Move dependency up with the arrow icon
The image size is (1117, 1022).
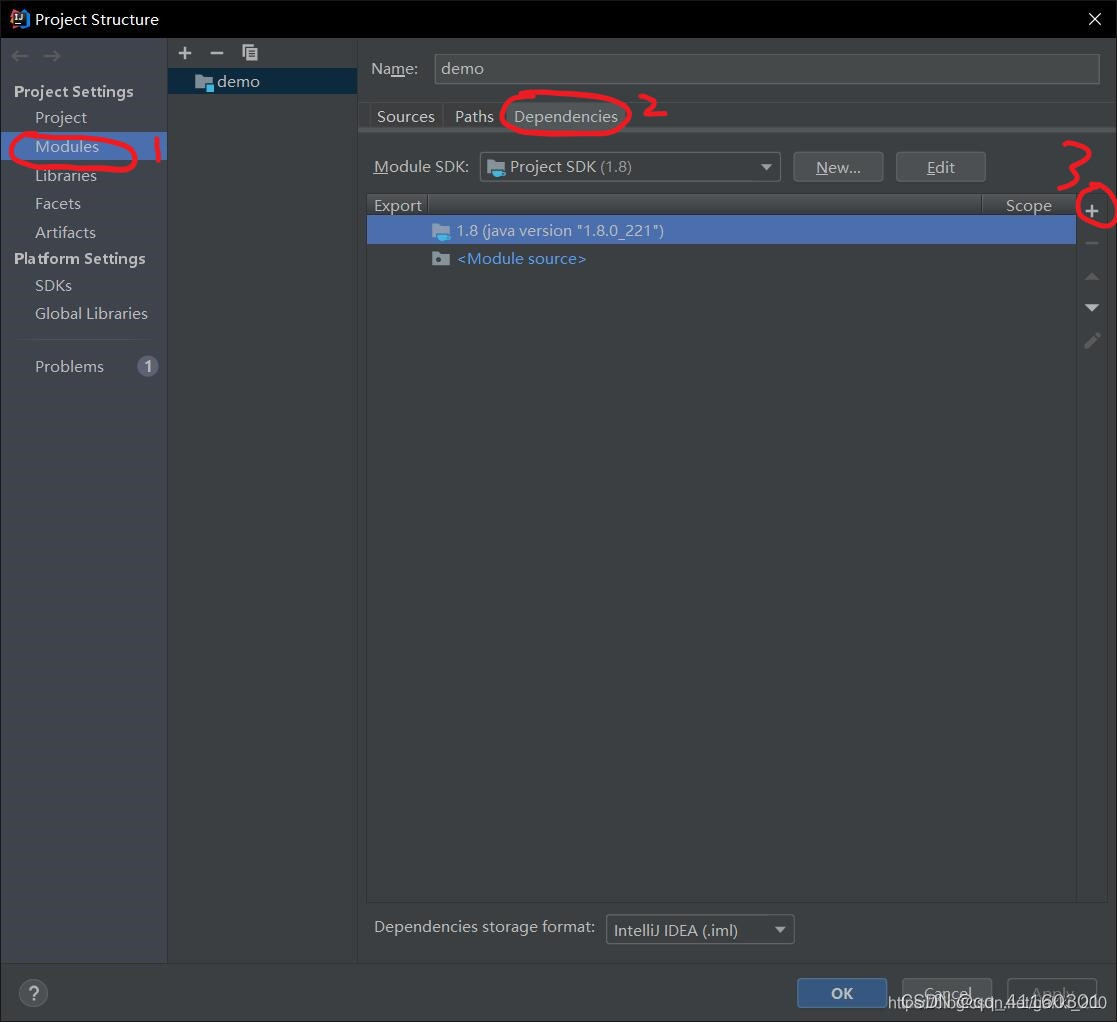[1092, 276]
